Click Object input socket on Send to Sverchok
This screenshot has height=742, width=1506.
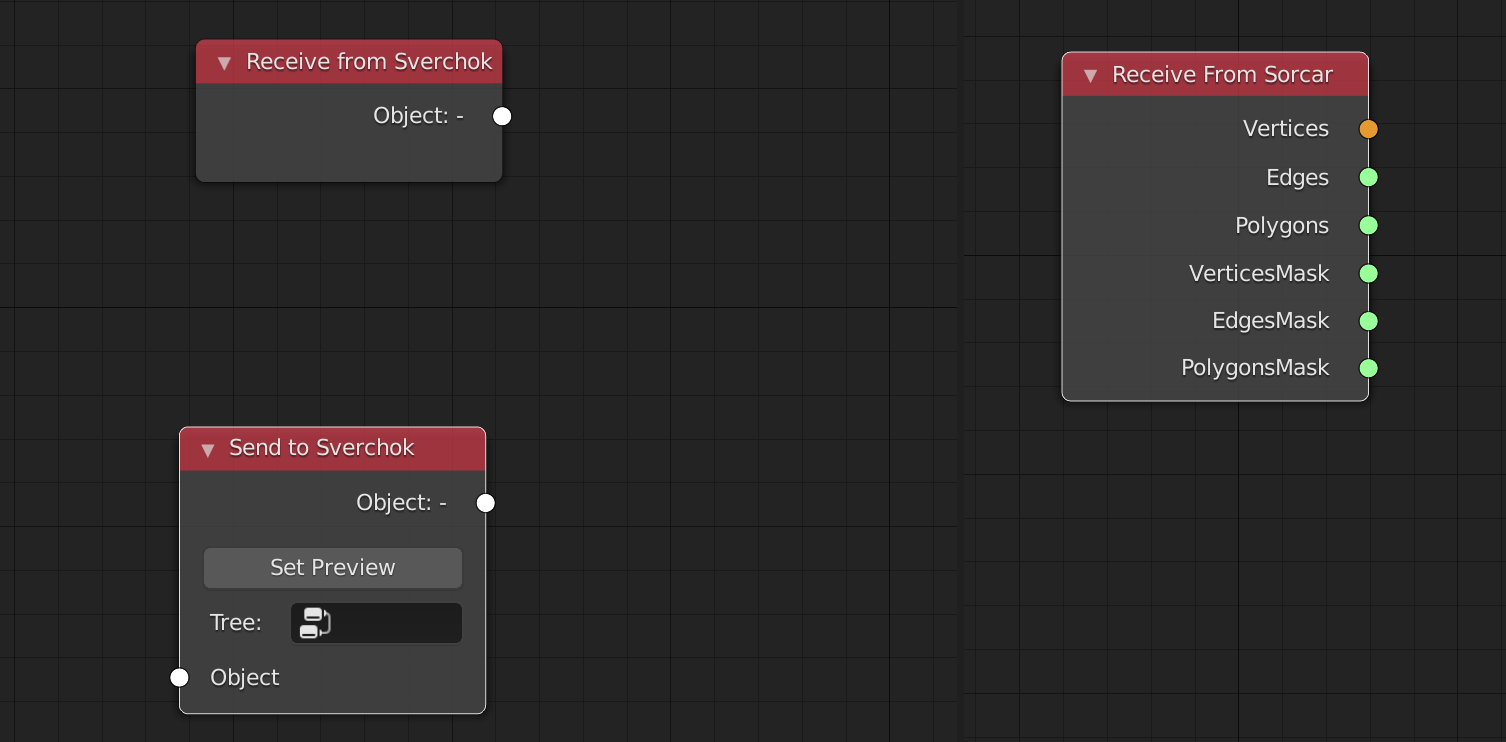point(179,678)
